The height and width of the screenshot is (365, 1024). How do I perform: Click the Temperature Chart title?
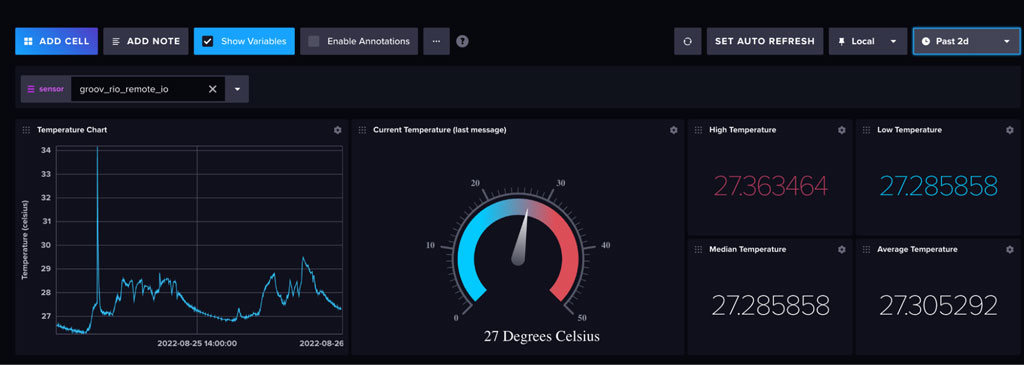tap(72, 130)
